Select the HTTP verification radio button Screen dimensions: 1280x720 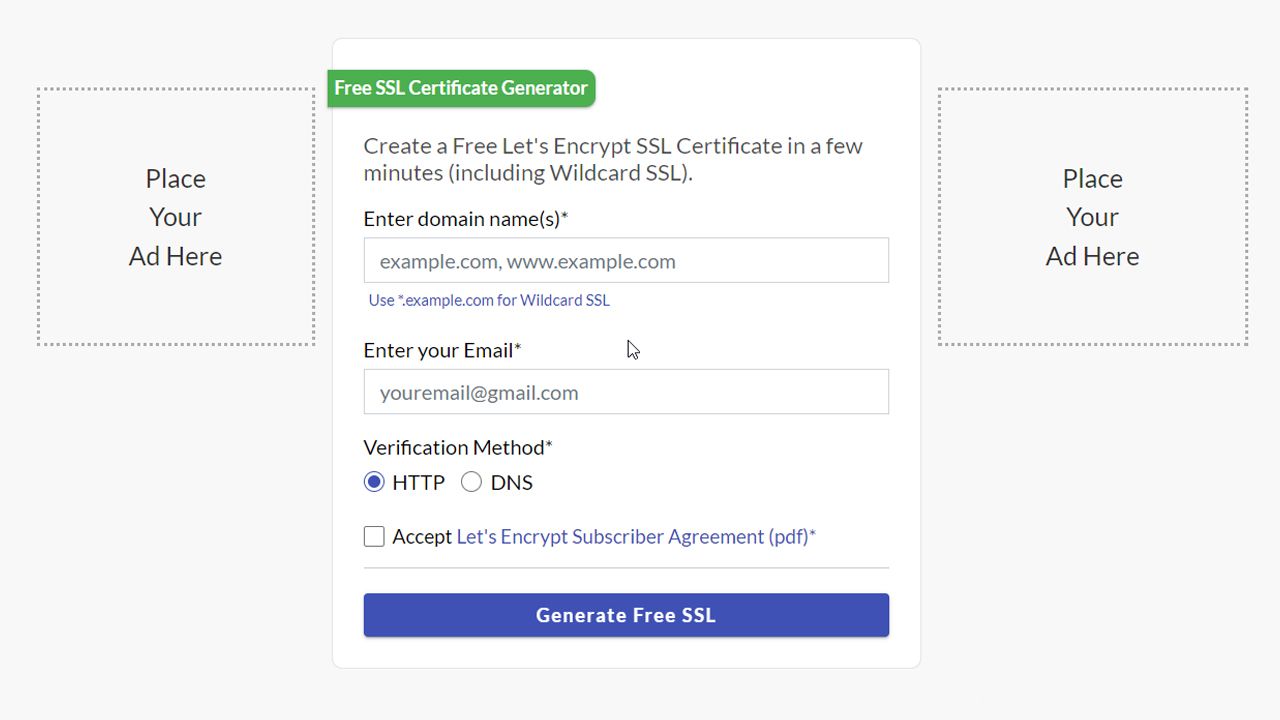point(374,482)
